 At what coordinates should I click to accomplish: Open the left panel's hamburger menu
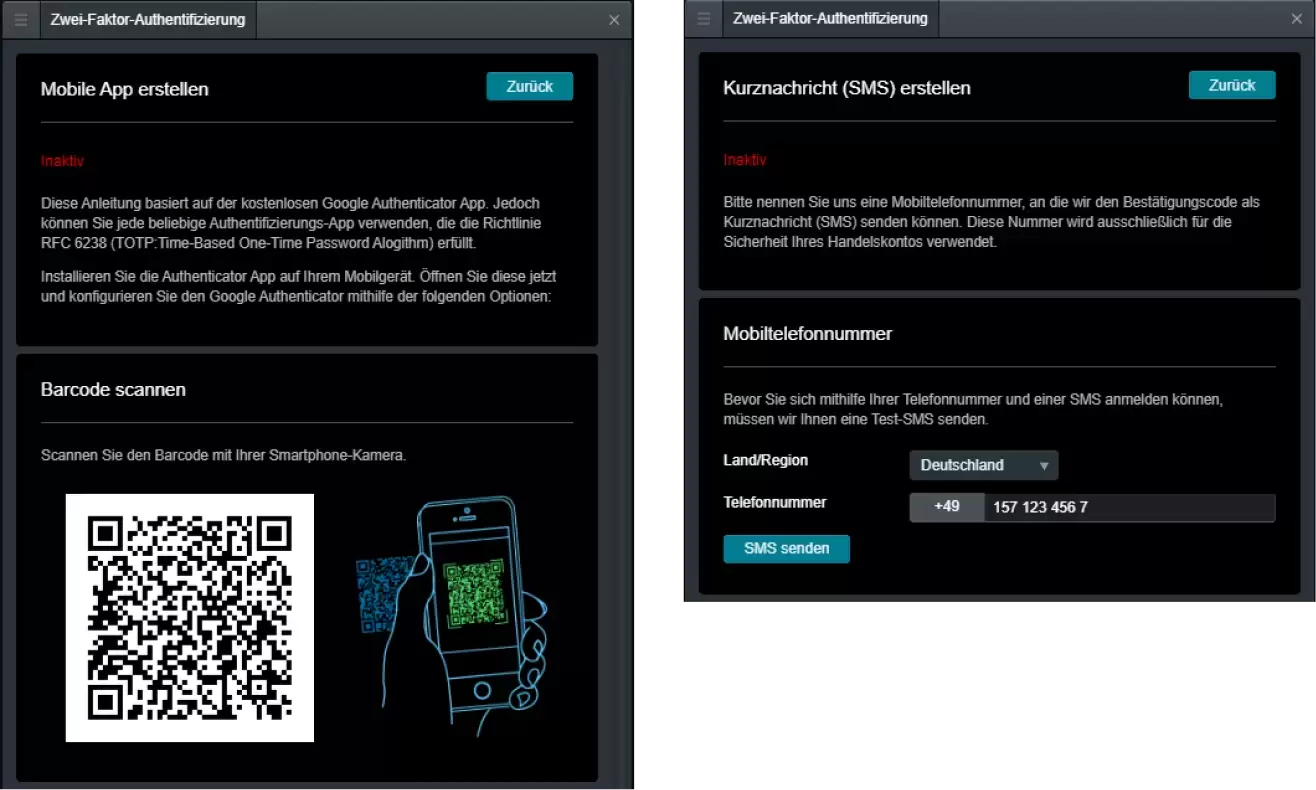click(20, 19)
